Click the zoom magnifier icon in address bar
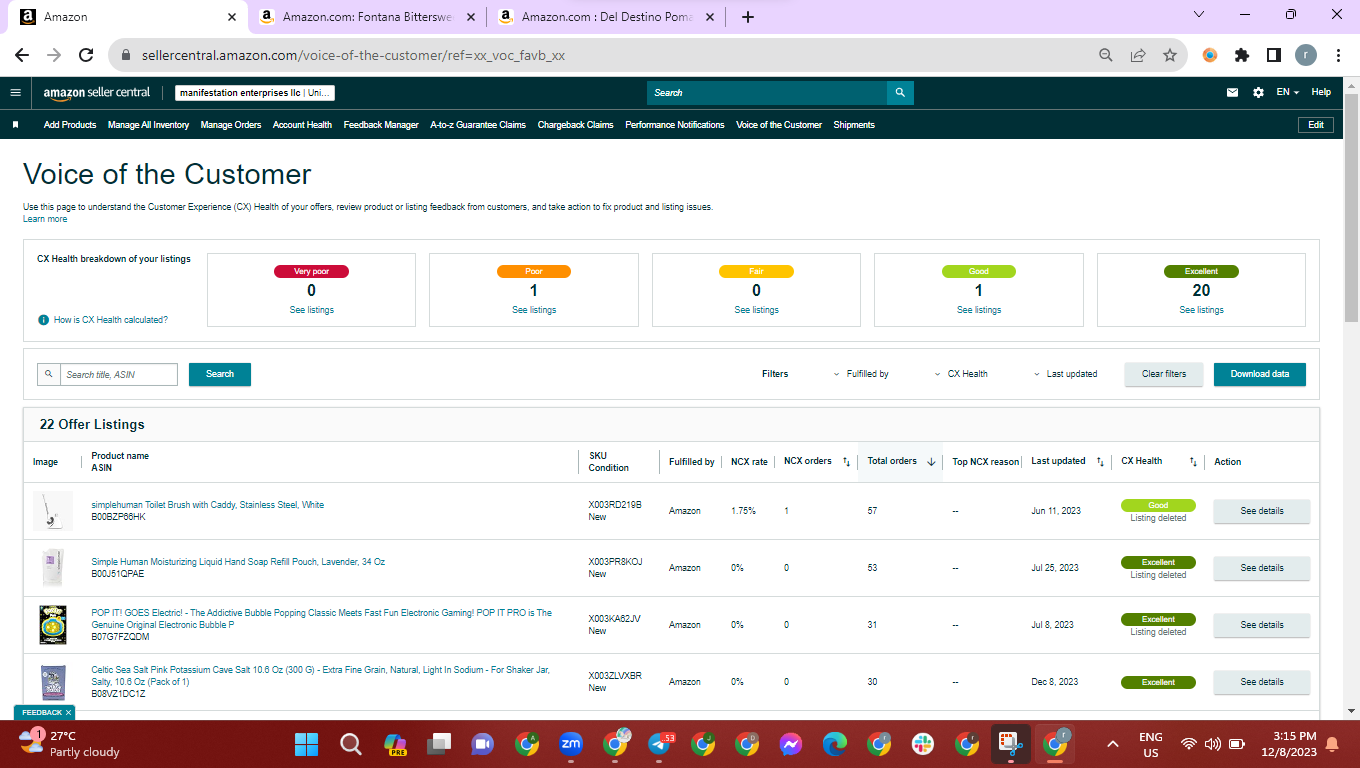 tap(1105, 55)
